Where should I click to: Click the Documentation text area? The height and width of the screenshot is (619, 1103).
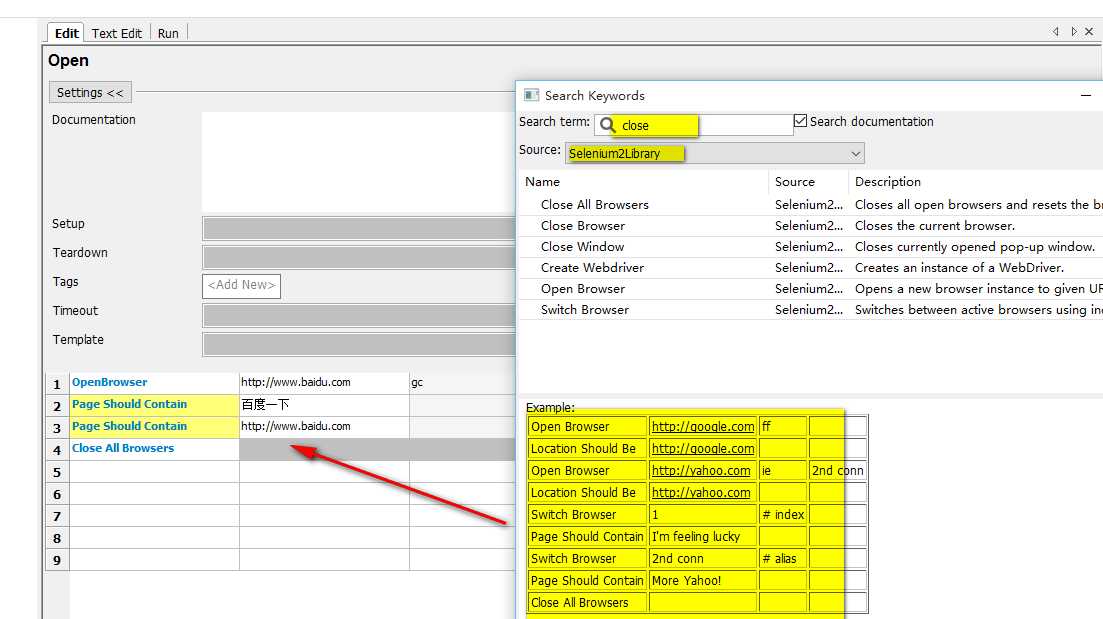click(359, 162)
